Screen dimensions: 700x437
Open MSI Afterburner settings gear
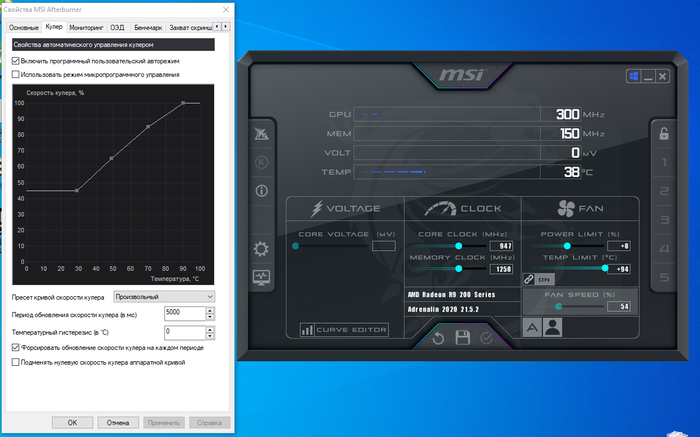pyautogui.click(x=262, y=249)
